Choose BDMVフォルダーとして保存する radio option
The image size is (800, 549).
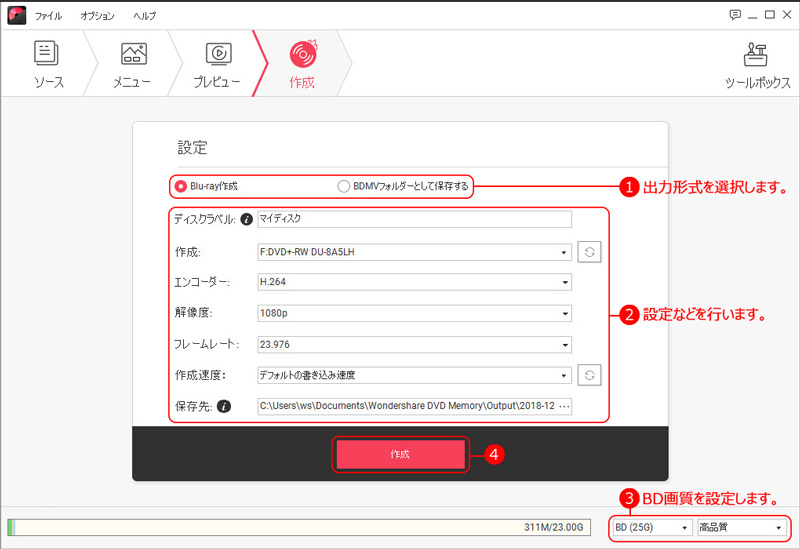coord(403,186)
